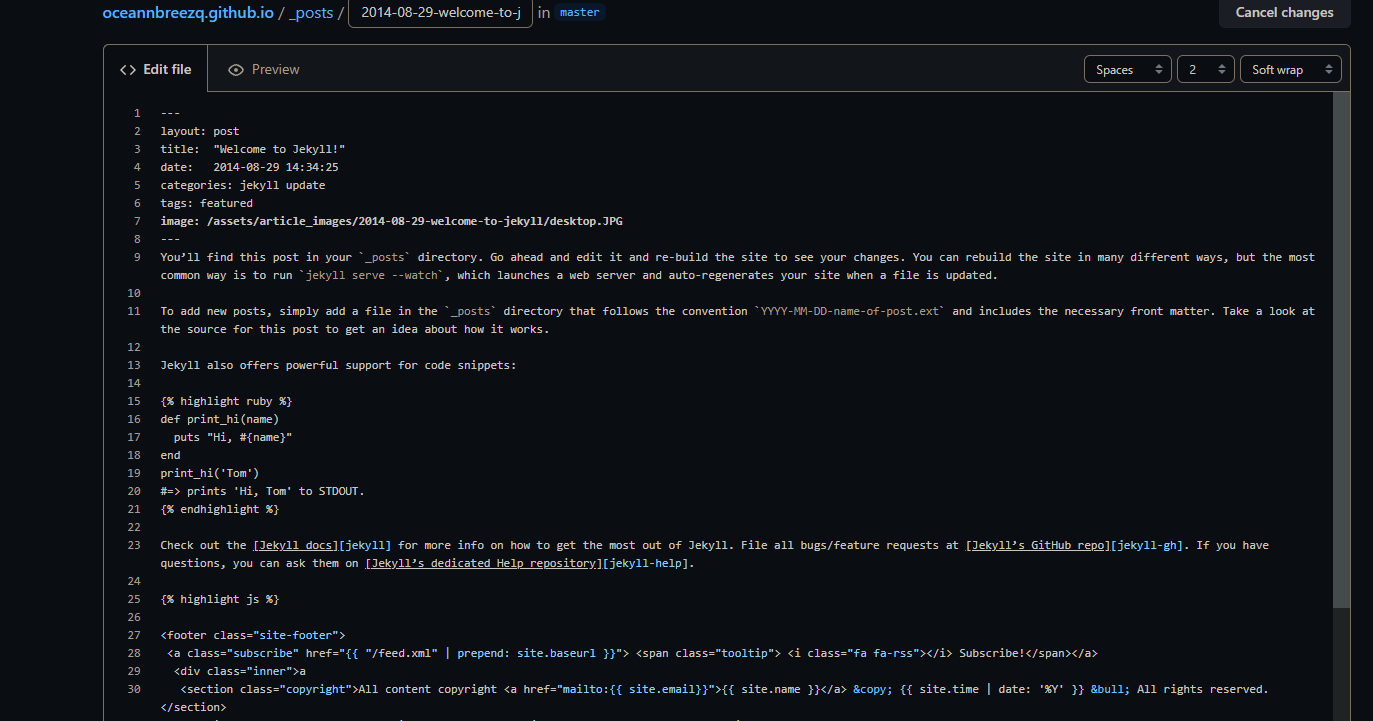Viewport: 1373px width, 721px height.
Task: Open the Spaces indent mode dropdown
Action: (x=1127, y=70)
